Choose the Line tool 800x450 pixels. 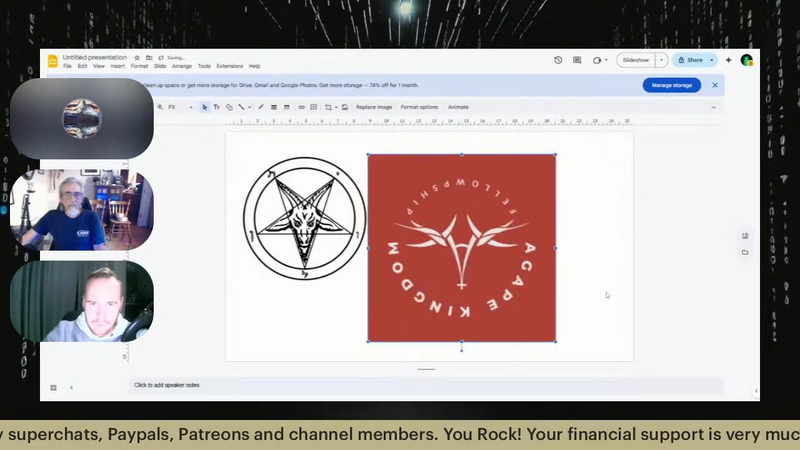[x=241, y=107]
